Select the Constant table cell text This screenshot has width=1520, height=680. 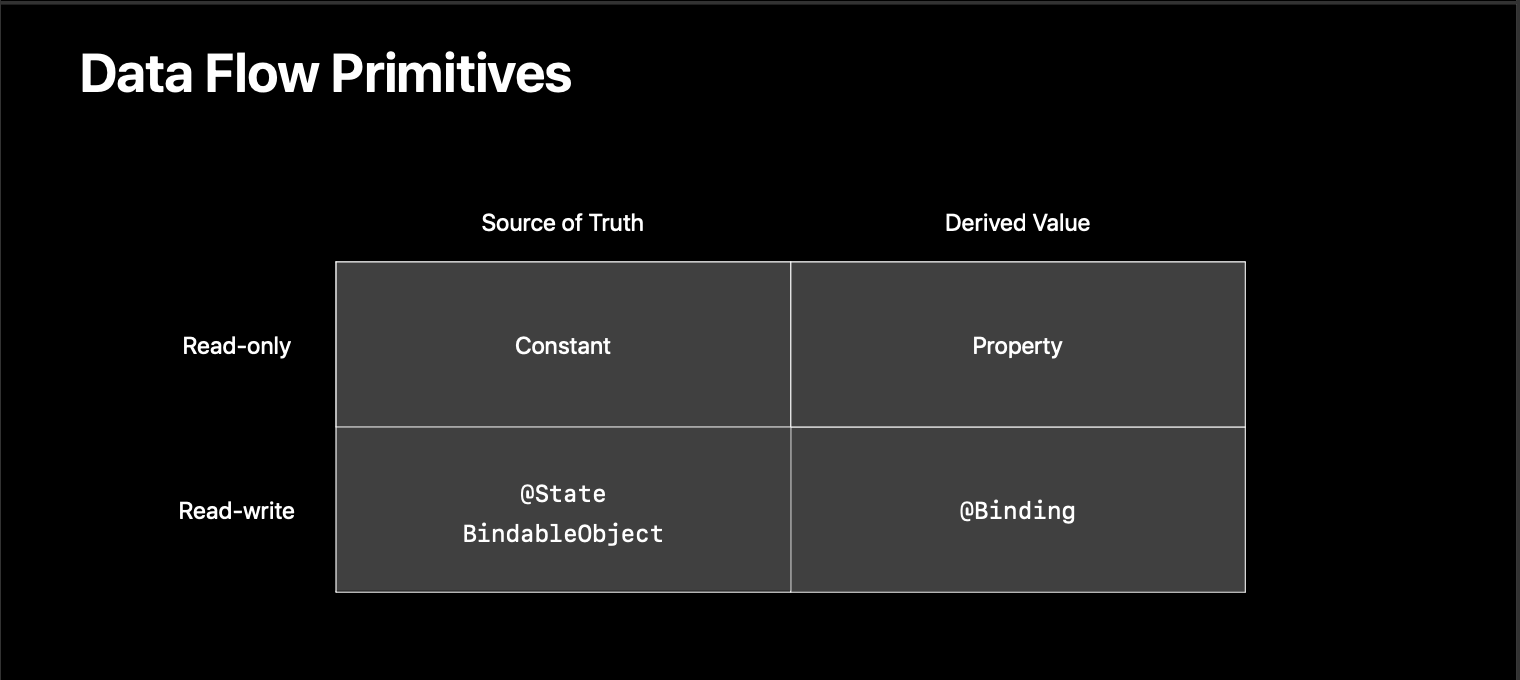click(x=563, y=346)
